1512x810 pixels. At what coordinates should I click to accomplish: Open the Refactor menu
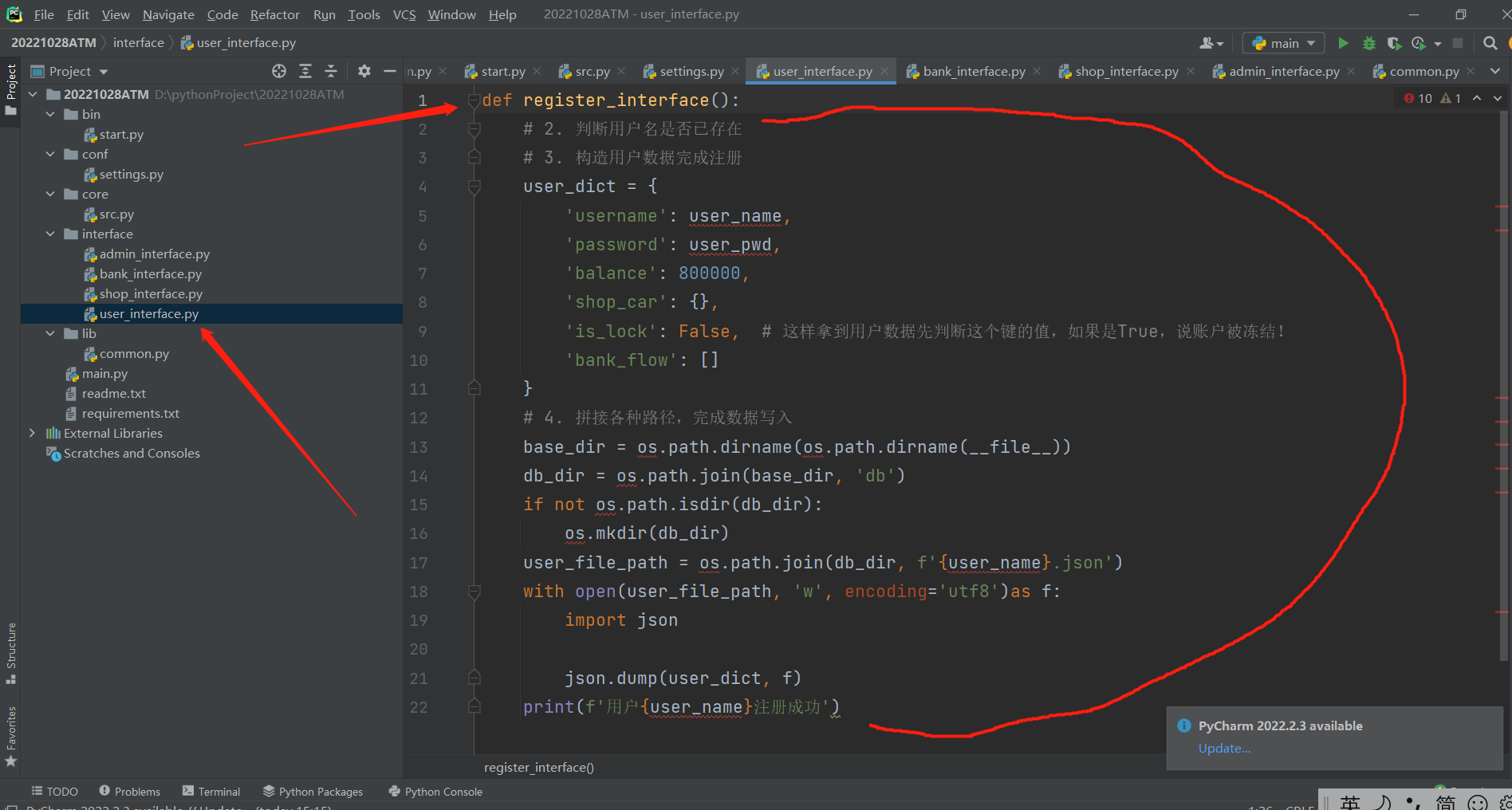point(274,14)
